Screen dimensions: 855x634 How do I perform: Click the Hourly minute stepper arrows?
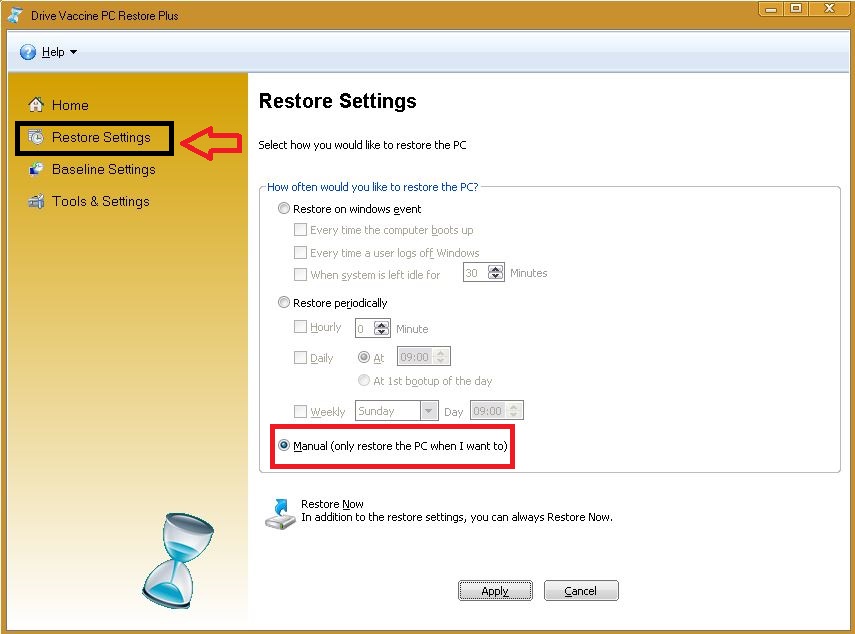pos(381,328)
